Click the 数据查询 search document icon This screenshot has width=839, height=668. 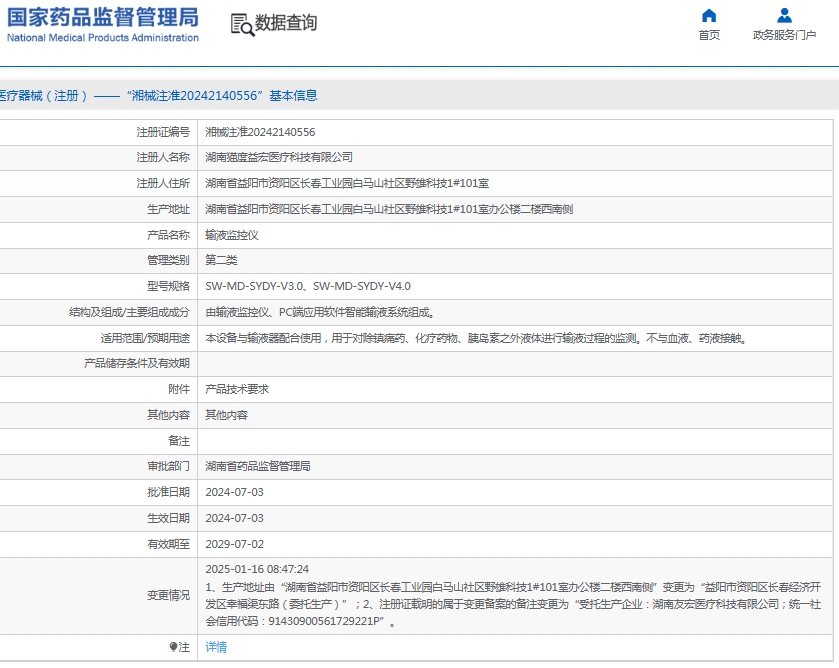[x=242, y=25]
